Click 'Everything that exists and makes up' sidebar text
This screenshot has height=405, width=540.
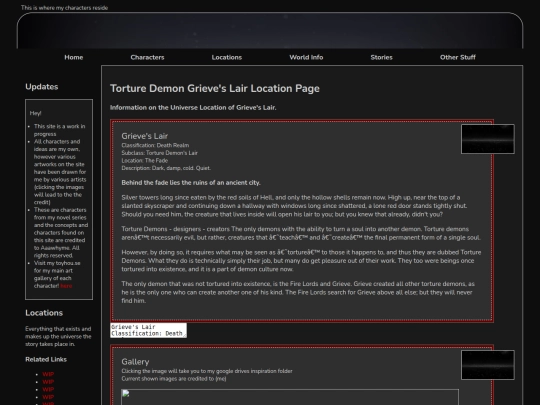coord(58,336)
